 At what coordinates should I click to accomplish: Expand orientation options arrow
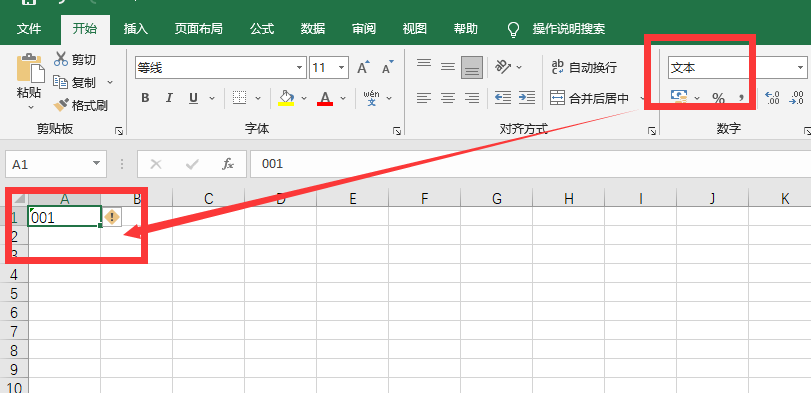click(x=519, y=67)
